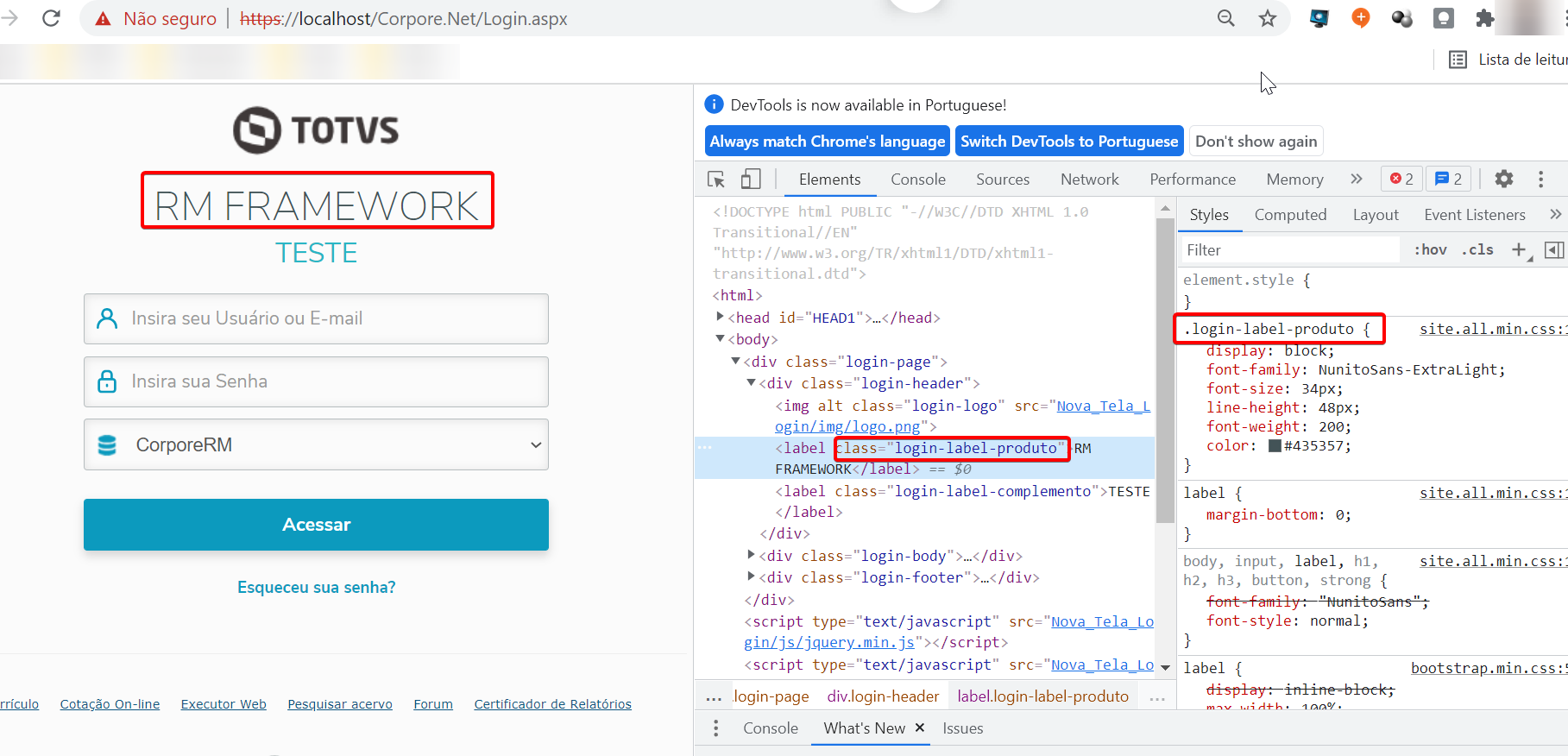The height and width of the screenshot is (756, 1568).
Task: Toggle the :hov element state panel
Action: [x=1430, y=249]
